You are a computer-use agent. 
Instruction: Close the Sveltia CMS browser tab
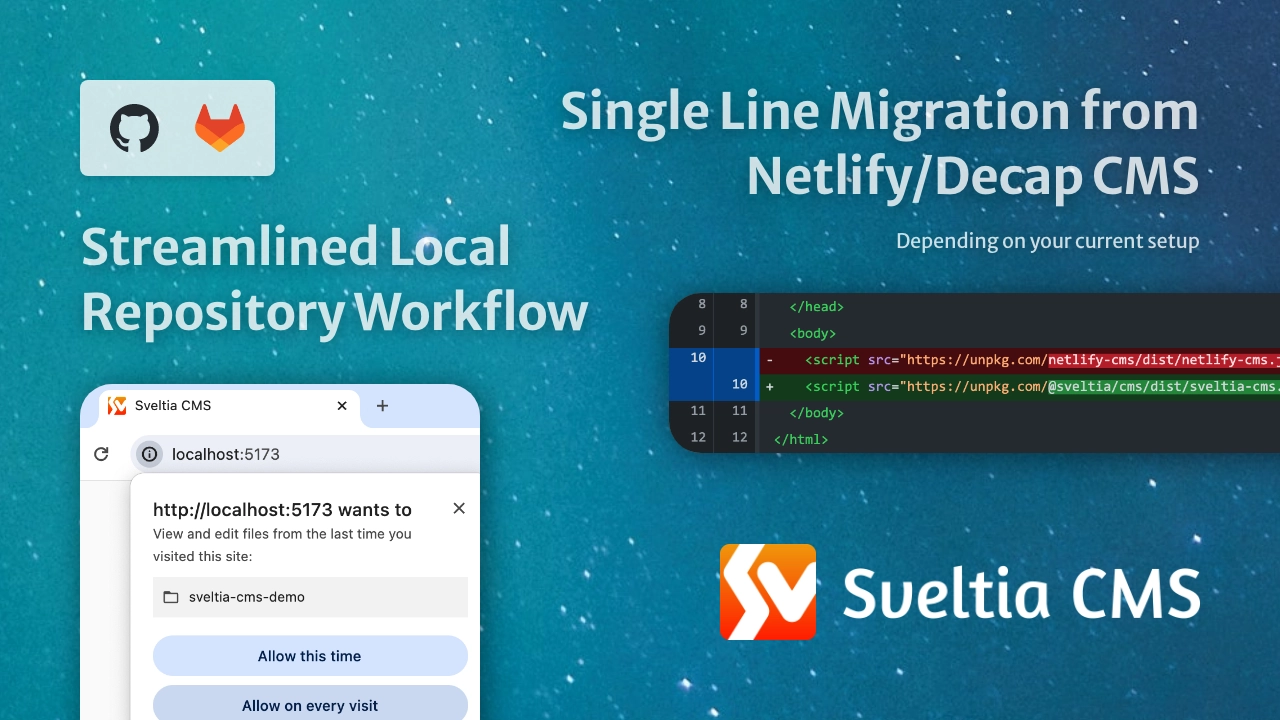342,406
